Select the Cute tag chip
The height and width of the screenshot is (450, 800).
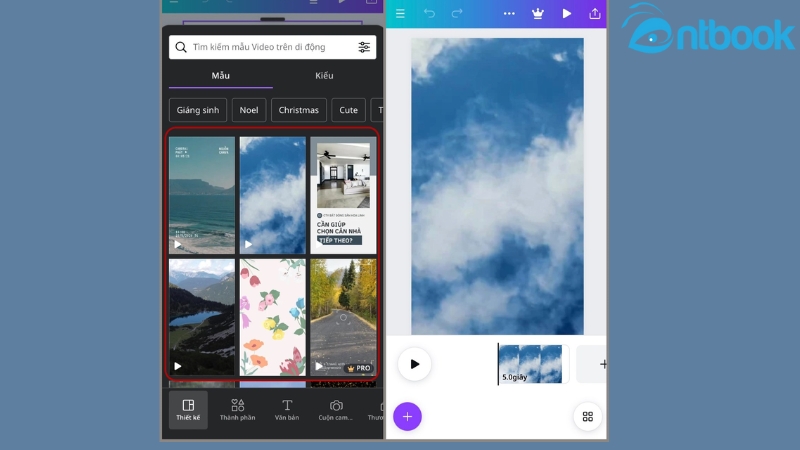pyautogui.click(x=348, y=110)
